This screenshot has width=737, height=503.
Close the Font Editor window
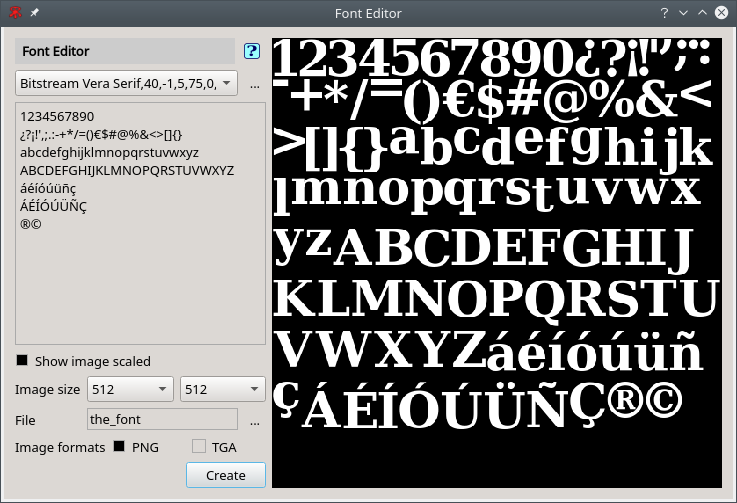(722, 13)
